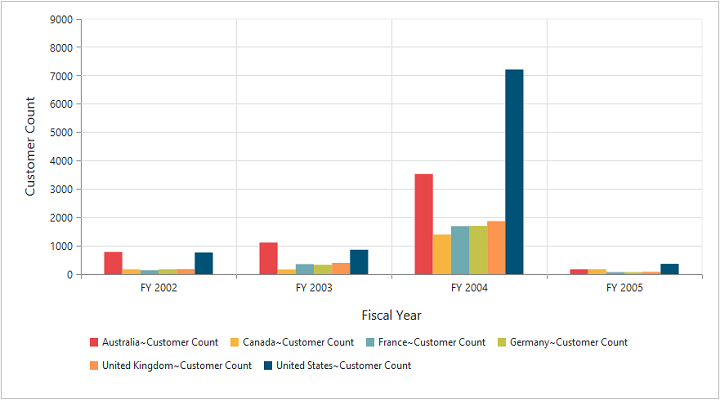720x400 pixels.
Task: Click the United States navy legend swatch
Action: point(268,366)
